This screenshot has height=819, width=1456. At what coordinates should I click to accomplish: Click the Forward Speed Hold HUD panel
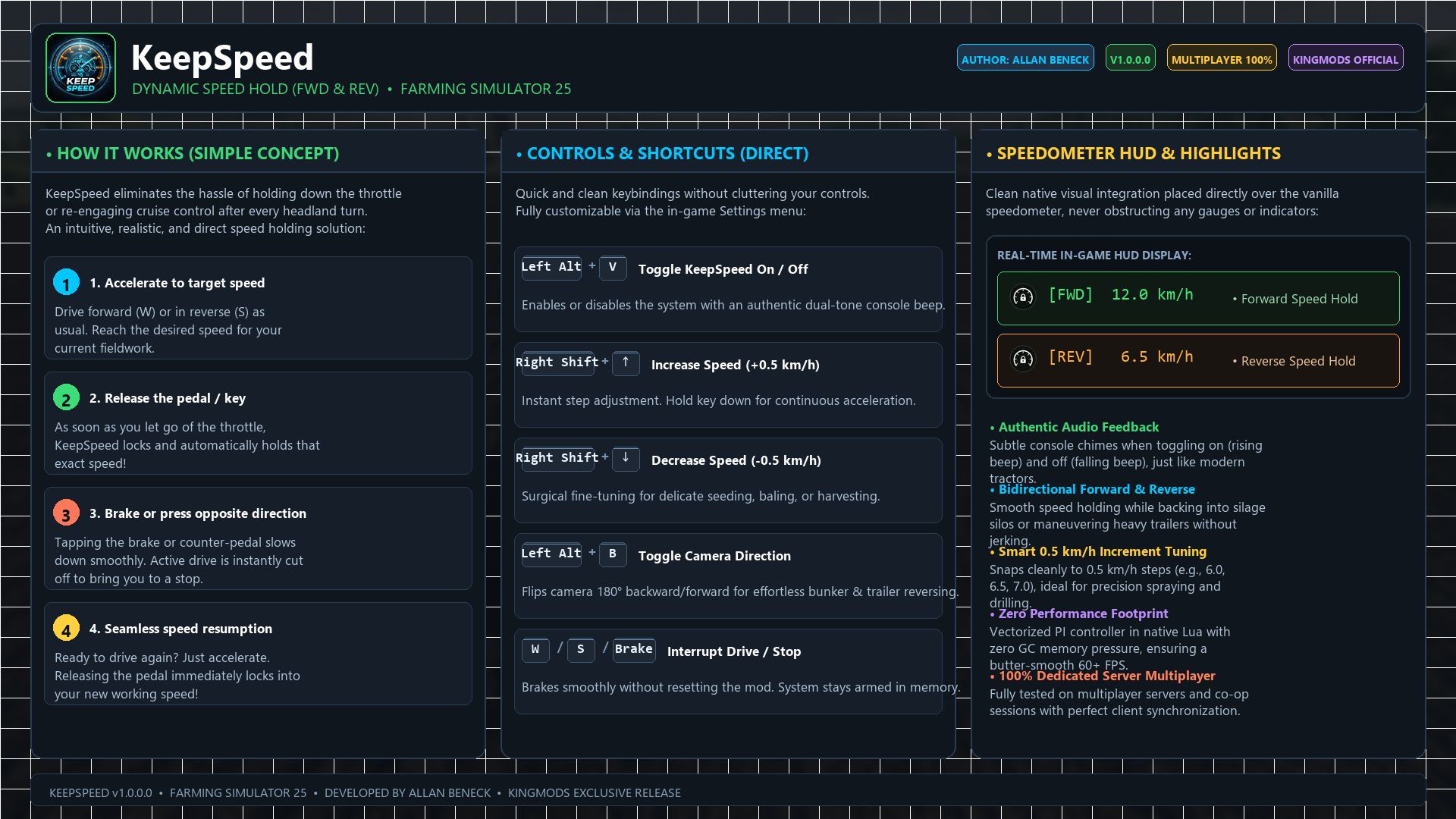pyautogui.click(x=1198, y=298)
